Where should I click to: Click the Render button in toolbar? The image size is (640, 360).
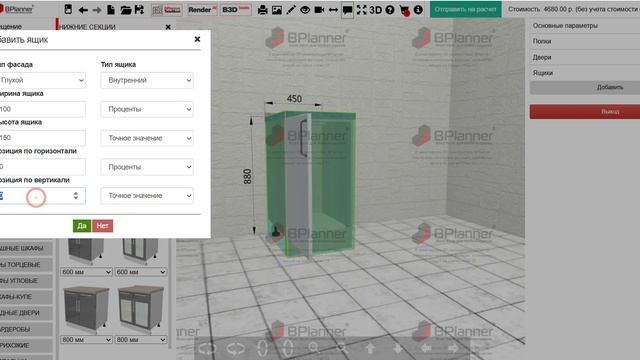click(x=202, y=10)
